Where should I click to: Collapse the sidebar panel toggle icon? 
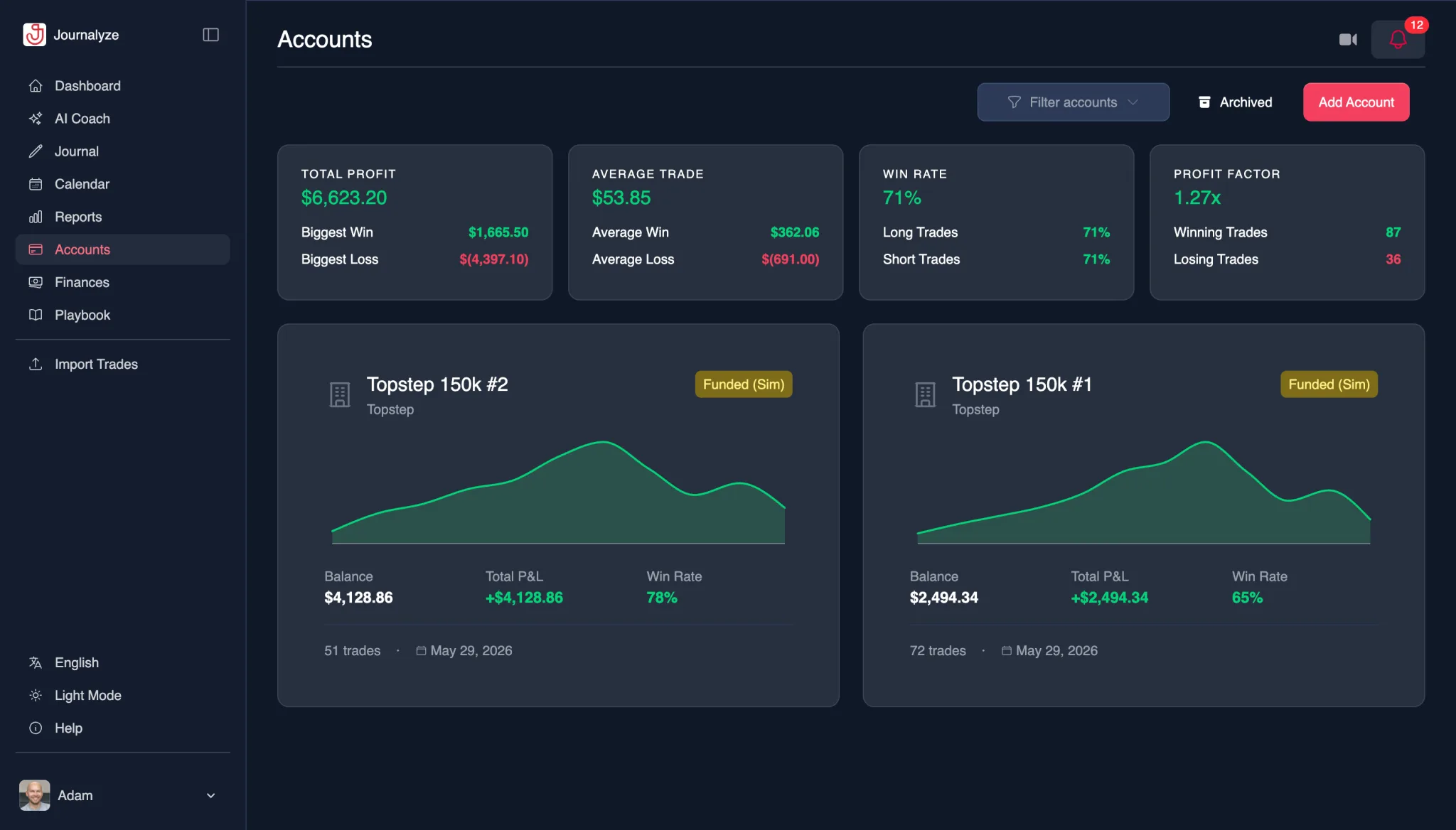[x=210, y=35]
